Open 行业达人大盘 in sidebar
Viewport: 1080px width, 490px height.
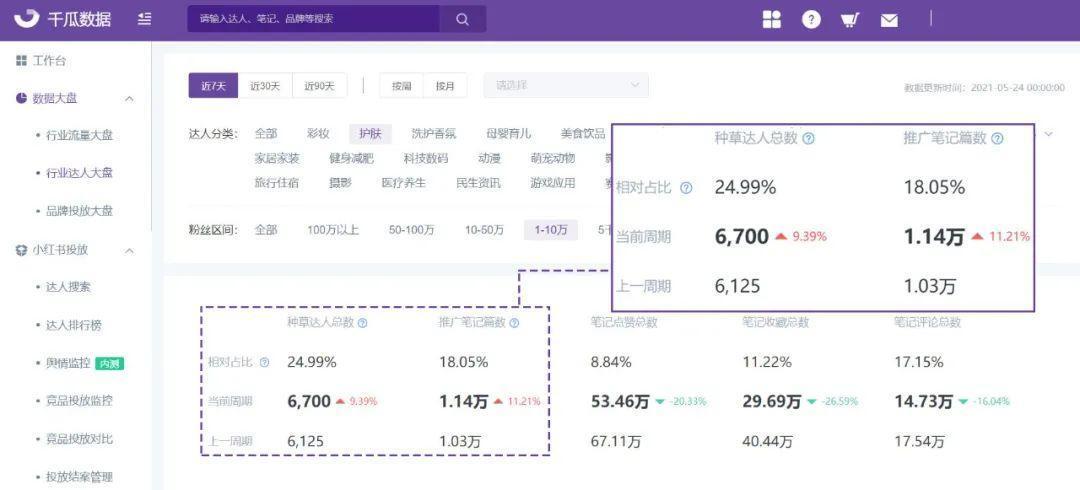coord(79,173)
